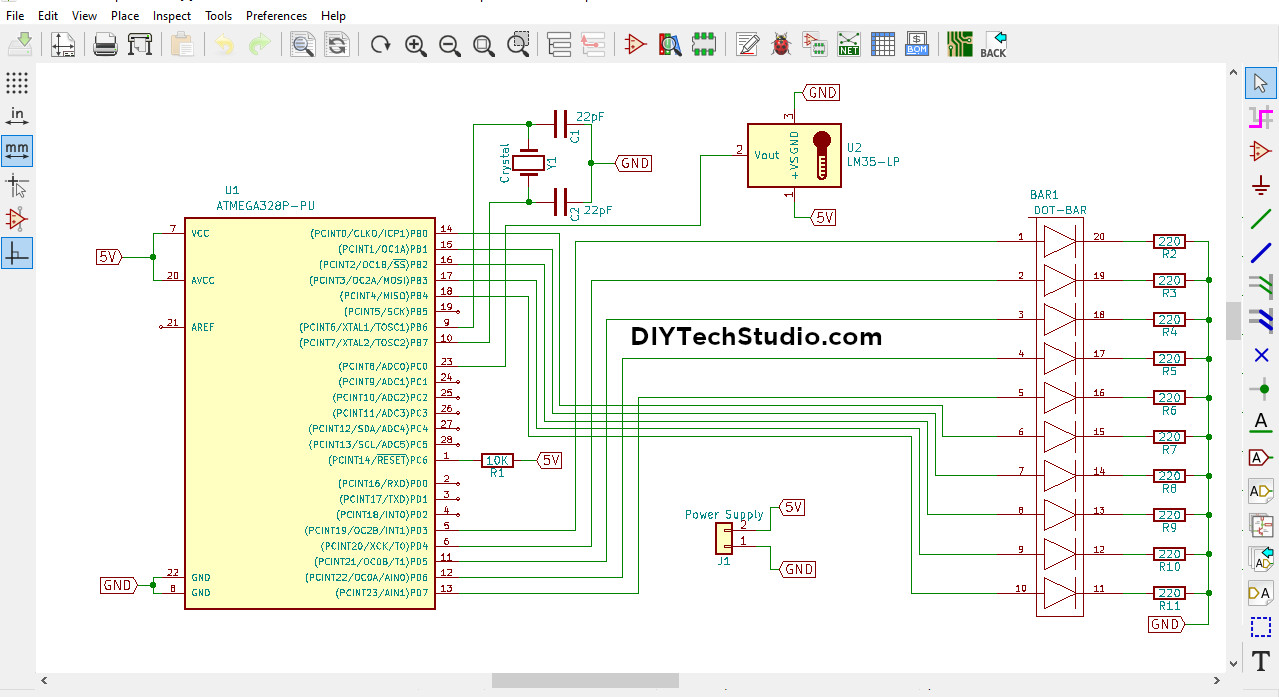
Task: Activate Zoom to selection tool
Action: pyautogui.click(x=518, y=44)
